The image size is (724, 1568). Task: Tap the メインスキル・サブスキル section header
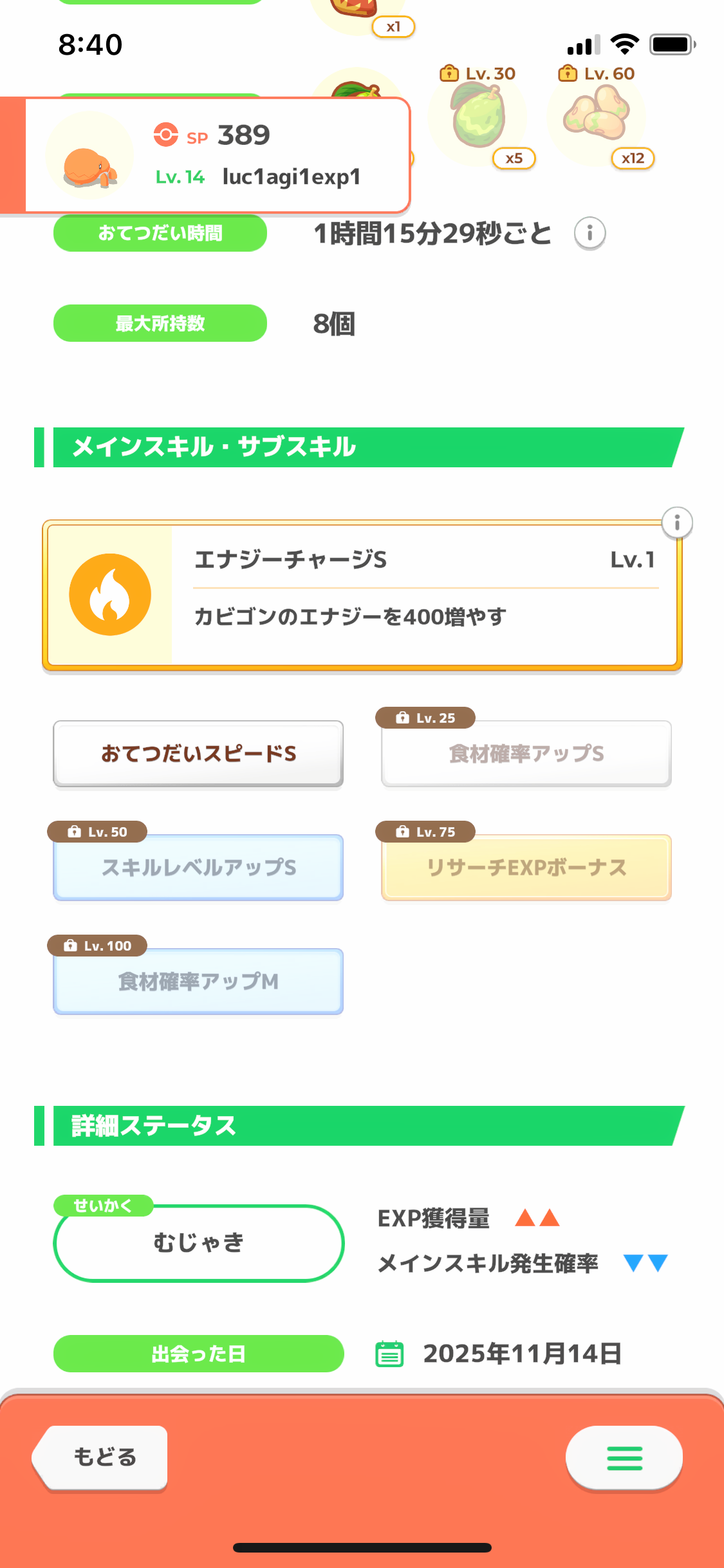(360, 447)
